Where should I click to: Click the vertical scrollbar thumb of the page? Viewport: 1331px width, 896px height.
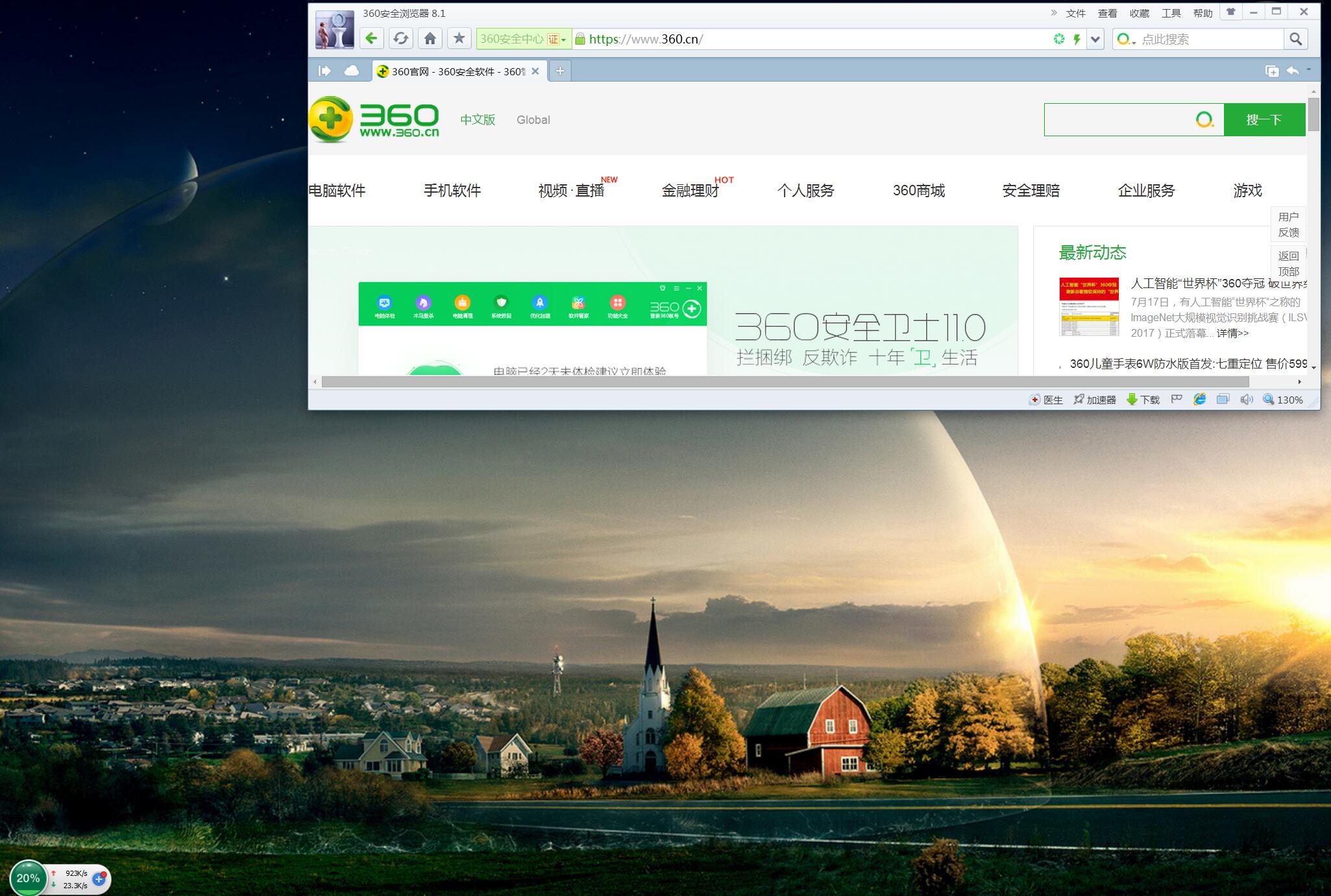point(1313,114)
